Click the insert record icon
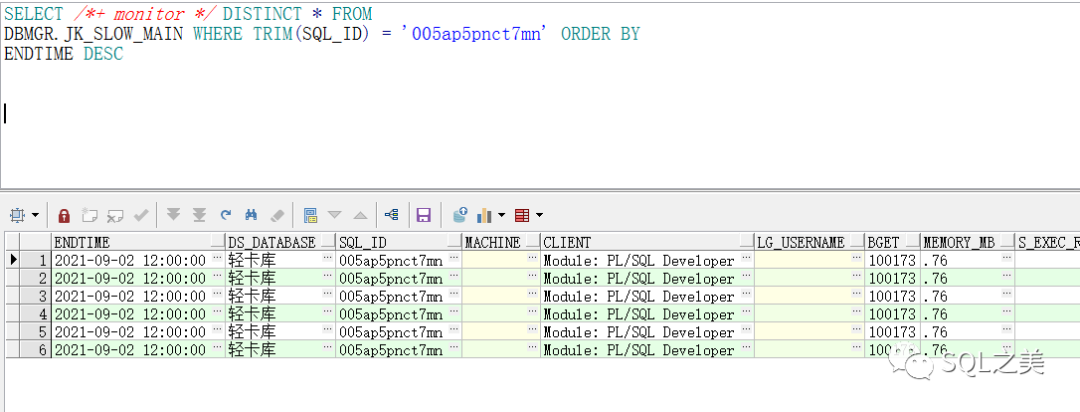 [90, 216]
